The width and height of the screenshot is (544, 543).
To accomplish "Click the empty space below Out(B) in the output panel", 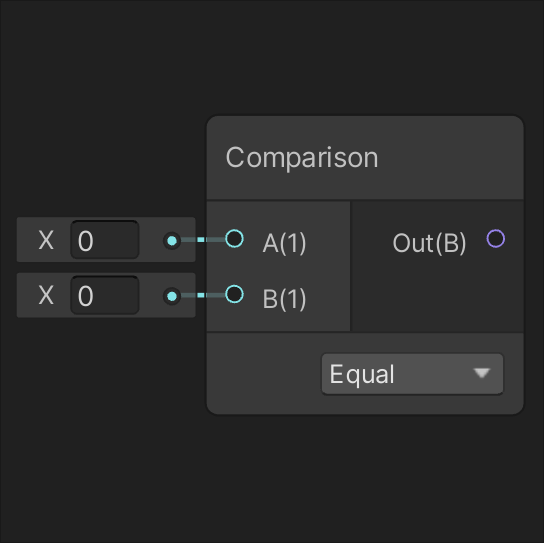I will point(437,295).
